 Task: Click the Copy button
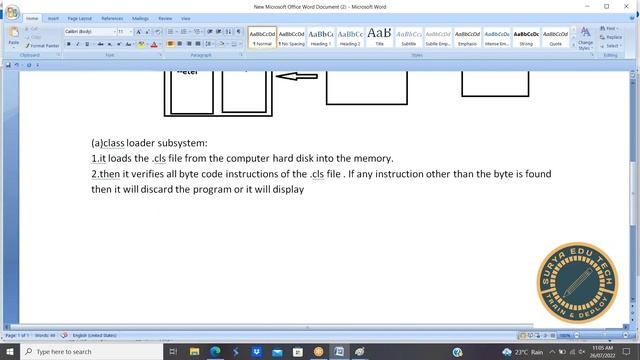tap(33, 37)
